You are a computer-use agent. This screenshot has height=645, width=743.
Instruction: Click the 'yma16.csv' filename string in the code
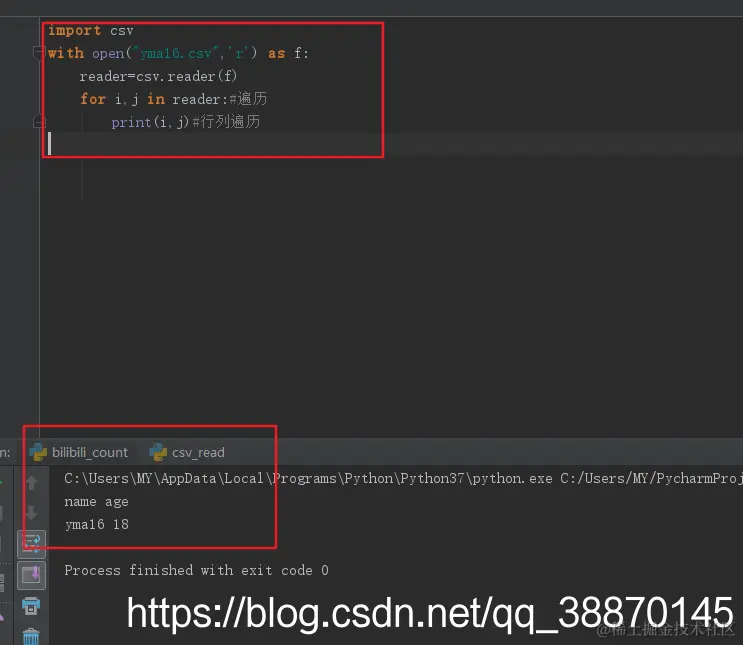pyautogui.click(x=176, y=54)
